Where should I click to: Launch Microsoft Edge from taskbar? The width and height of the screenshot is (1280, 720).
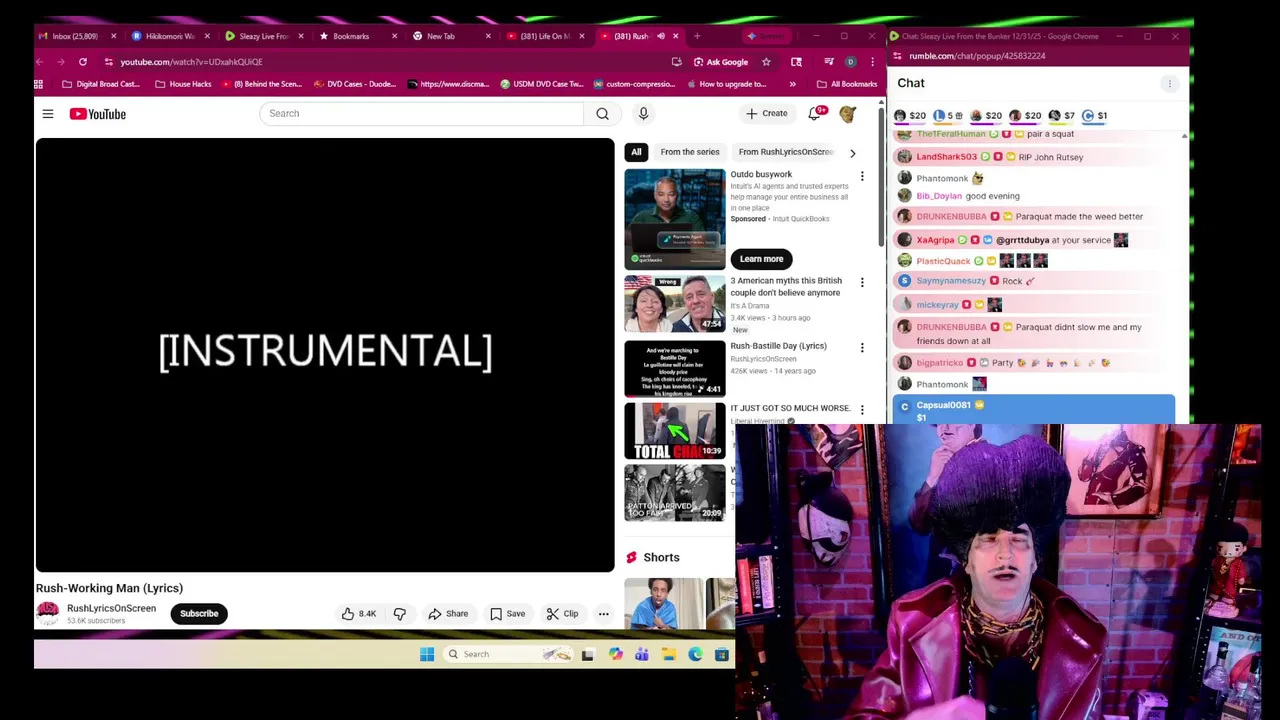(695, 654)
